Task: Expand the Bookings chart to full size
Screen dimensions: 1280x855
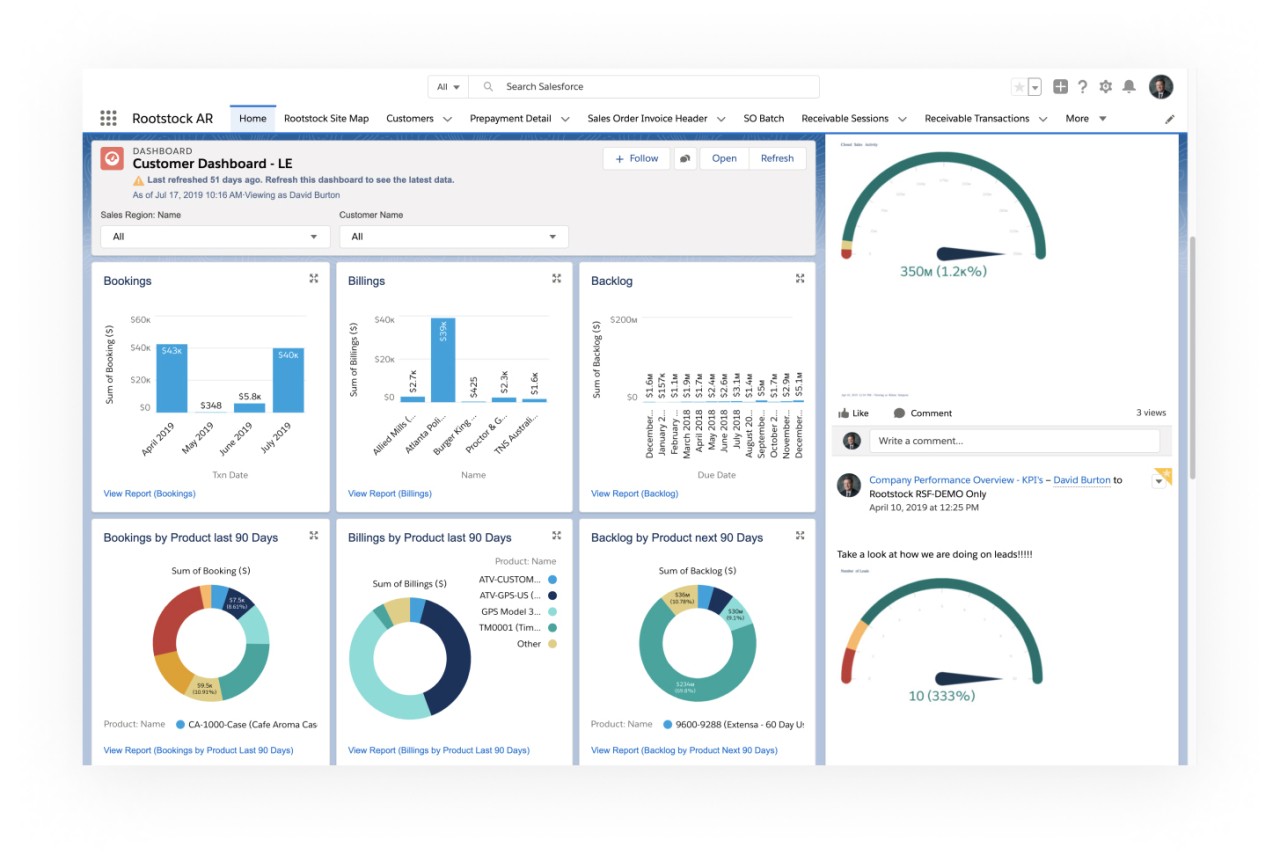Action: [x=314, y=279]
